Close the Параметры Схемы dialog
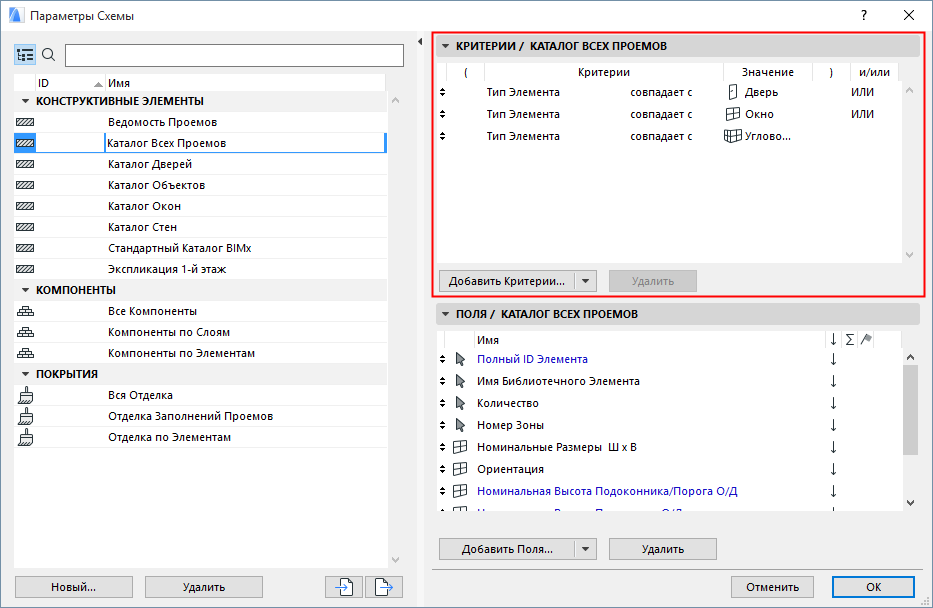Viewport: 933px width, 608px height. [x=909, y=15]
